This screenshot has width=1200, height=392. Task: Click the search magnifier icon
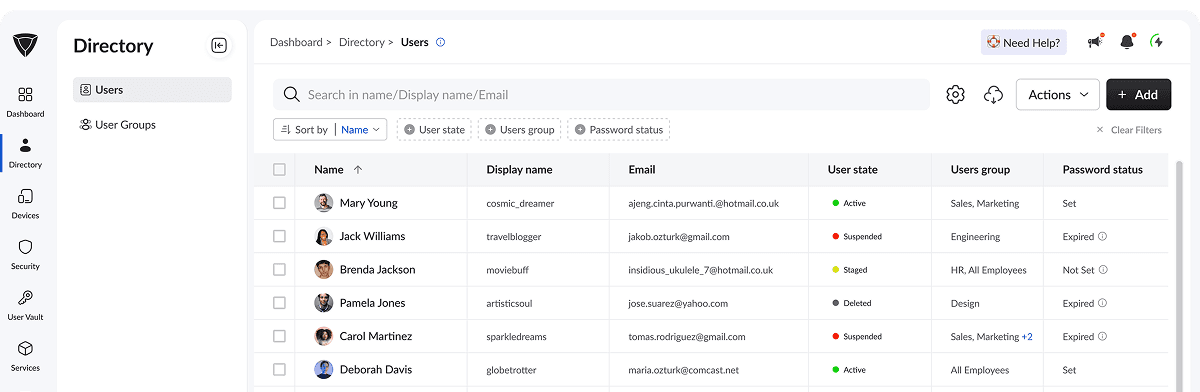pyautogui.click(x=292, y=94)
